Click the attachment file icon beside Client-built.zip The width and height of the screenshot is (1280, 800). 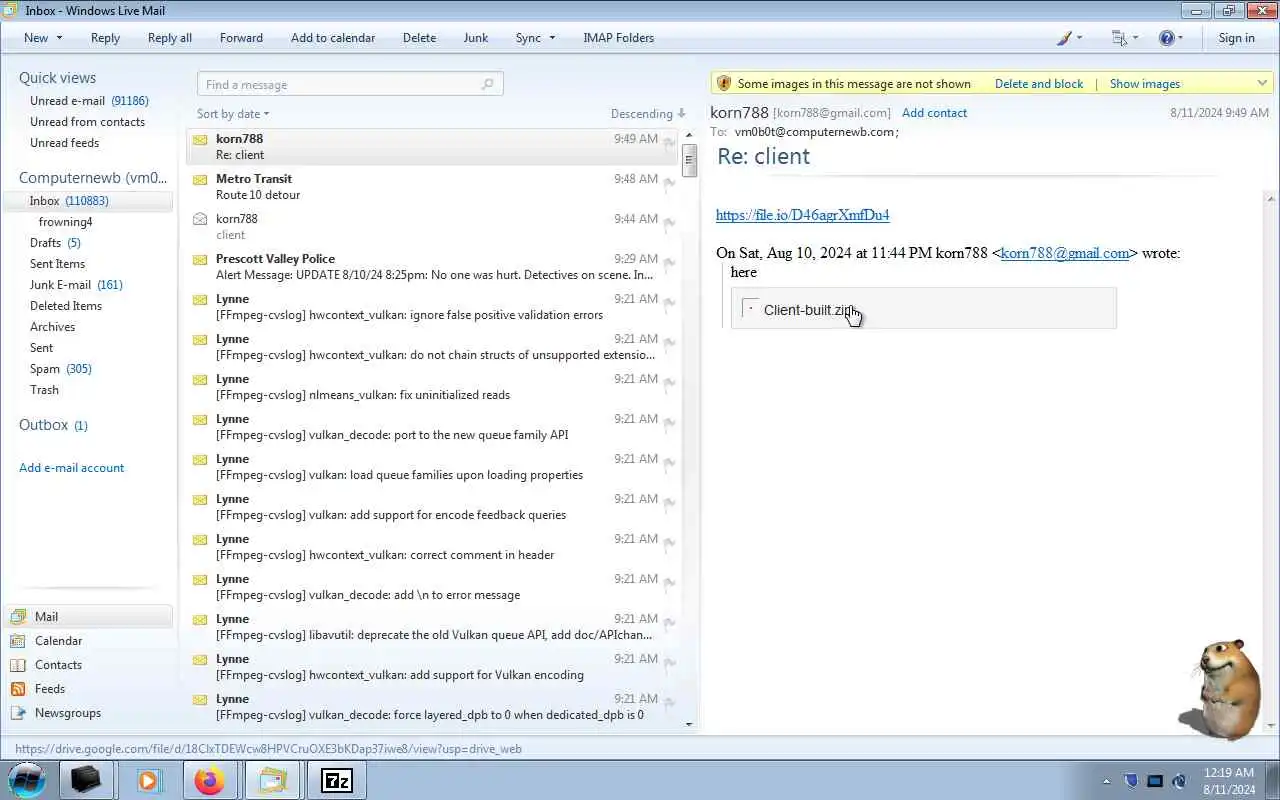pyautogui.click(x=750, y=309)
